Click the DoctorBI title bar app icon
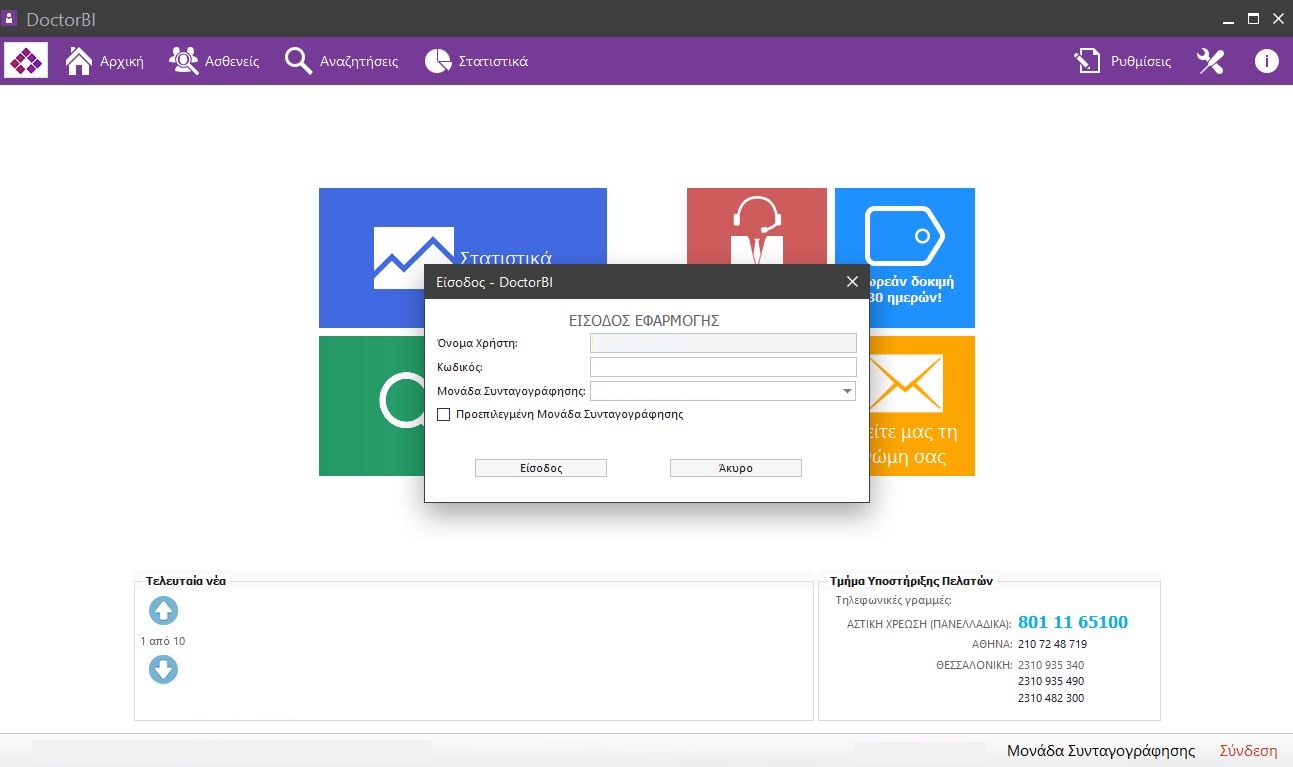This screenshot has width=1293, height=767. (11, 17)
